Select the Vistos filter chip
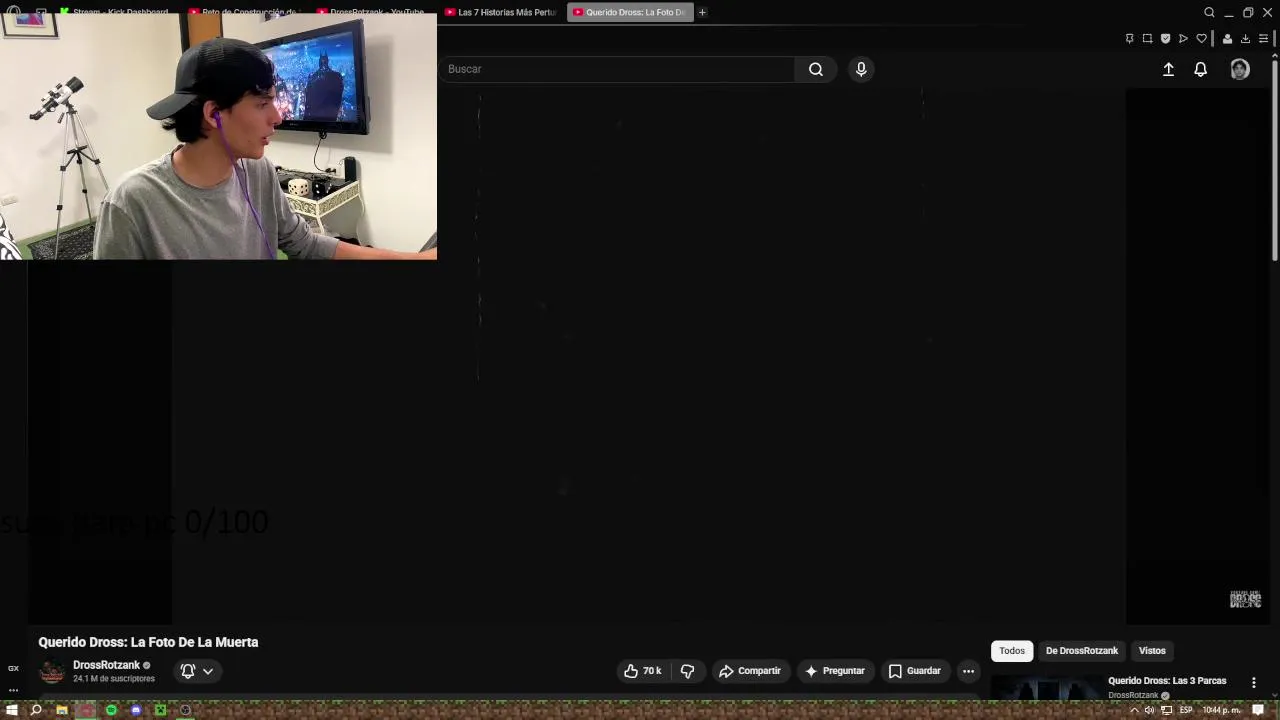This screenshot has width=1280, height=720. point(1152,651)
